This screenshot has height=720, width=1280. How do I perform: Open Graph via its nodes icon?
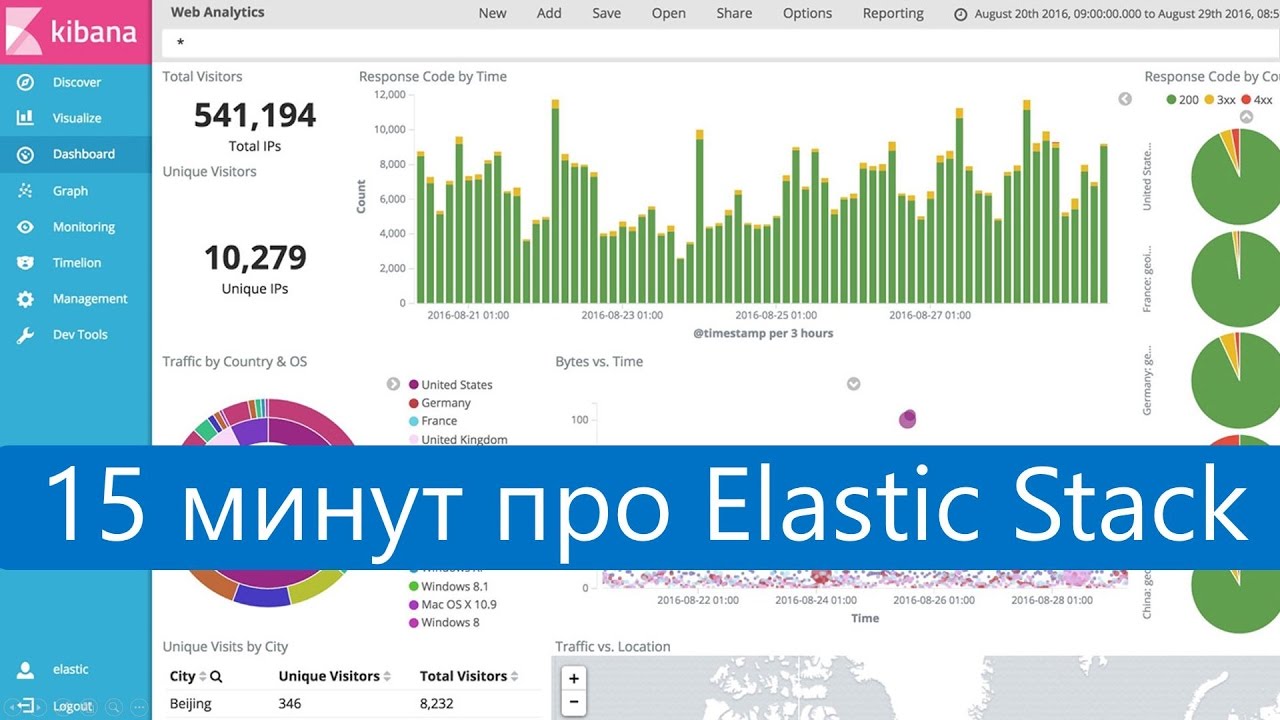click(x=25, y=190)
